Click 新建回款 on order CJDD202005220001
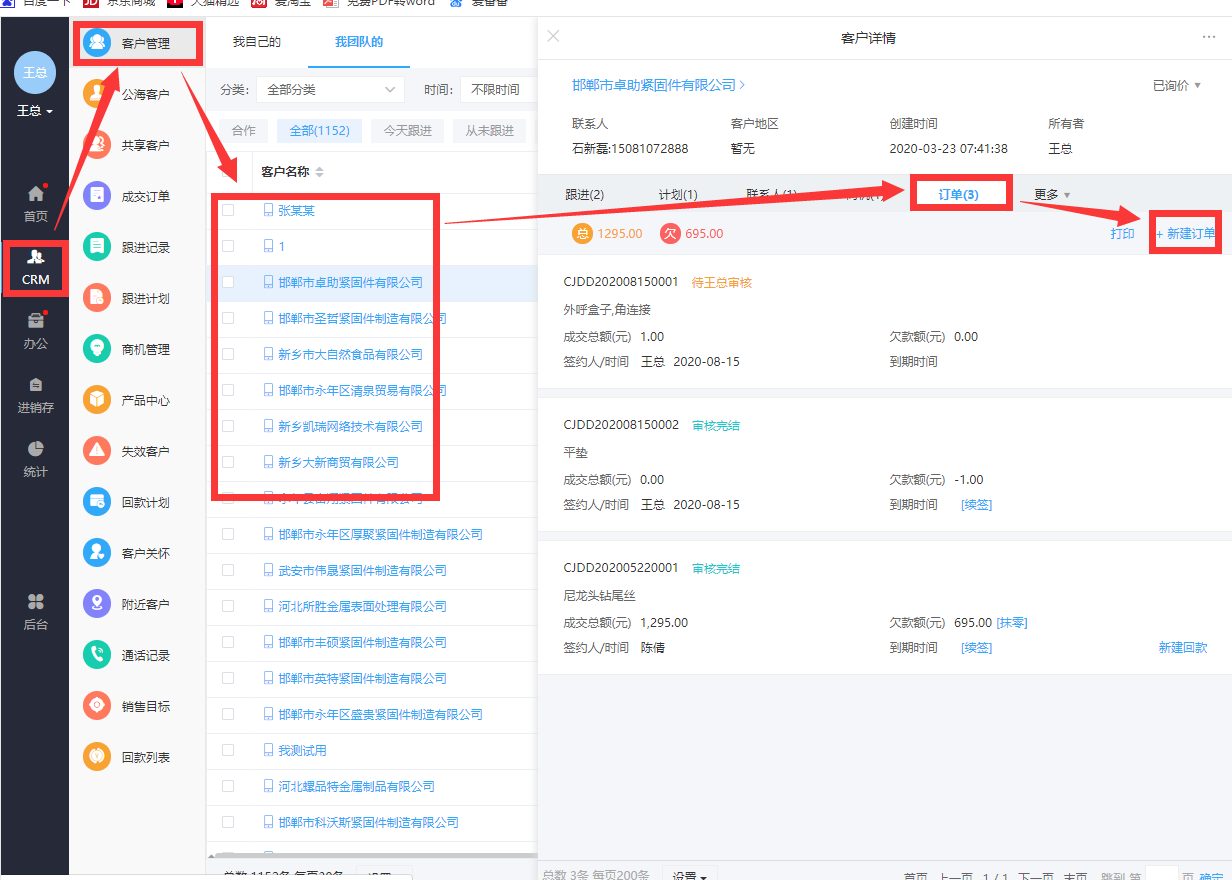This screenshot has width=1232, height=880. click(1183, 648)
